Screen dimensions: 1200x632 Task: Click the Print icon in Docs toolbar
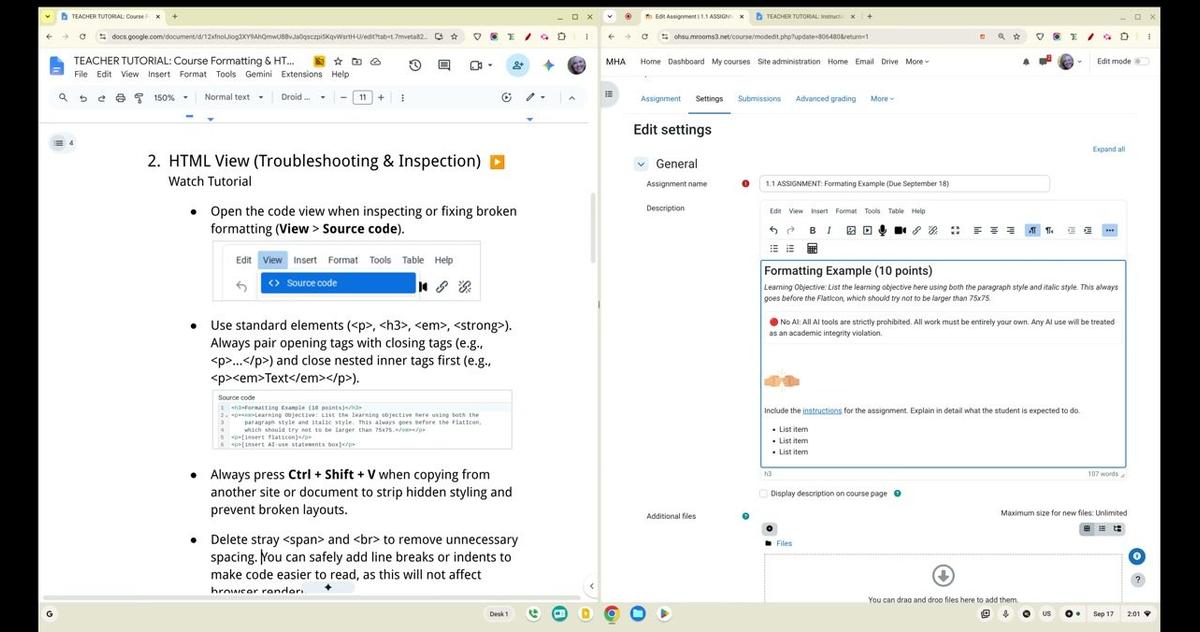pyautogui.click(x=121, y=98)
